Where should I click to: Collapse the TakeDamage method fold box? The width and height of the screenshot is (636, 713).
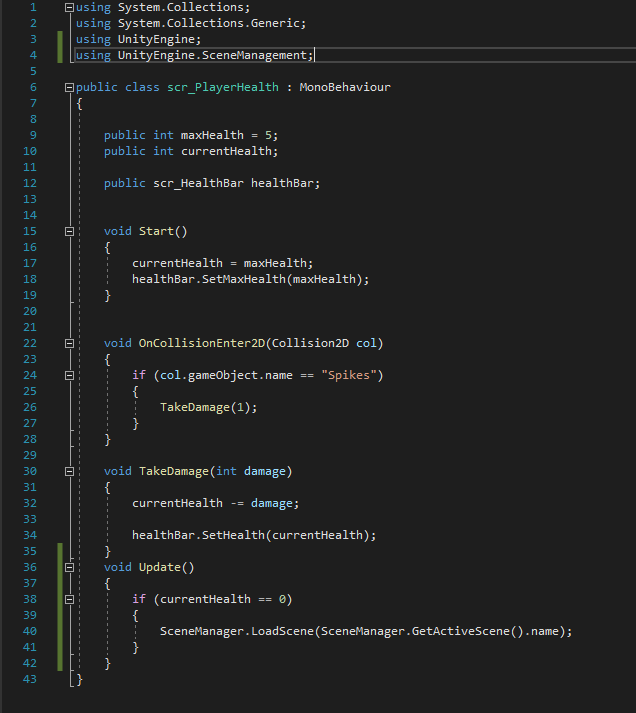(x=69, y=472)
